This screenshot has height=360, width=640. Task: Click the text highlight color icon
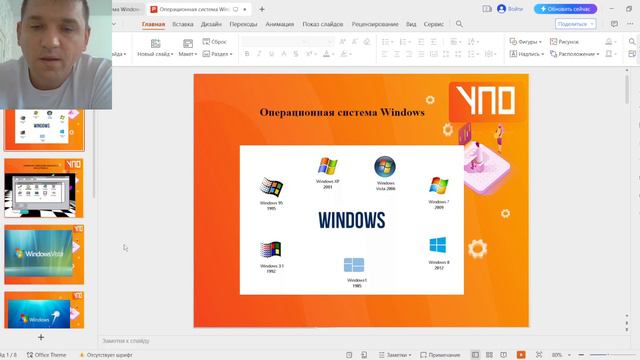point(344,54)
